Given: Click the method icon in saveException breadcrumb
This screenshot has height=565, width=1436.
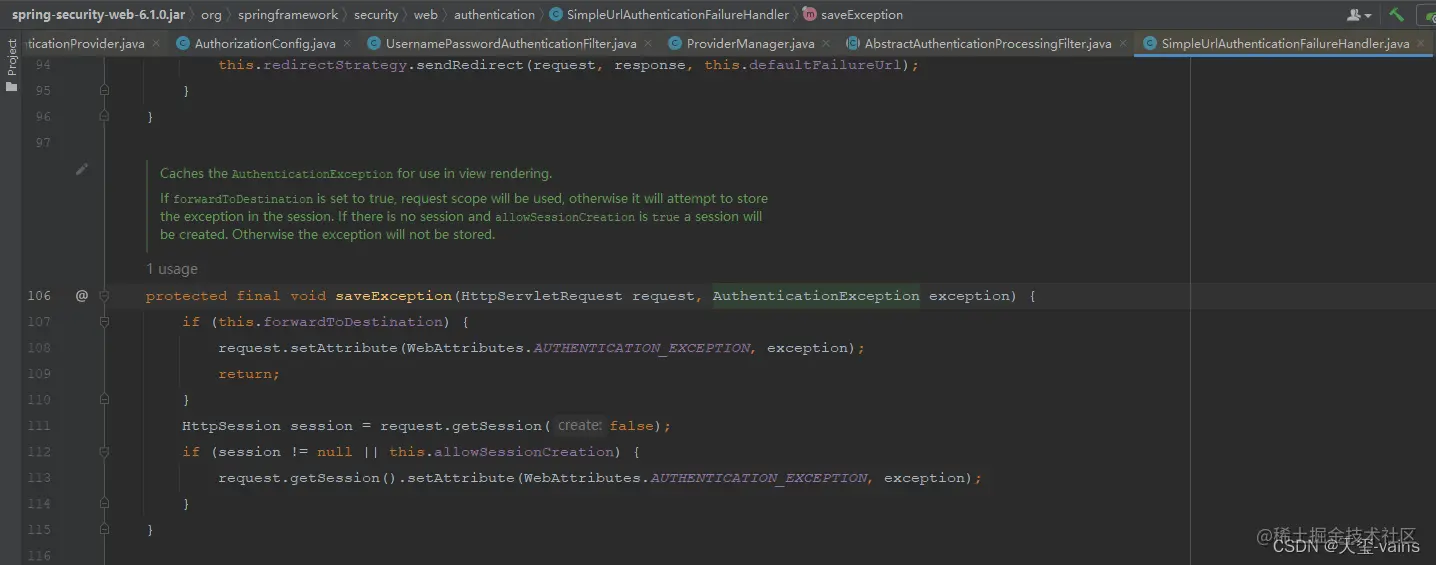Looking at the screenshot, I should tap(810, 15).
